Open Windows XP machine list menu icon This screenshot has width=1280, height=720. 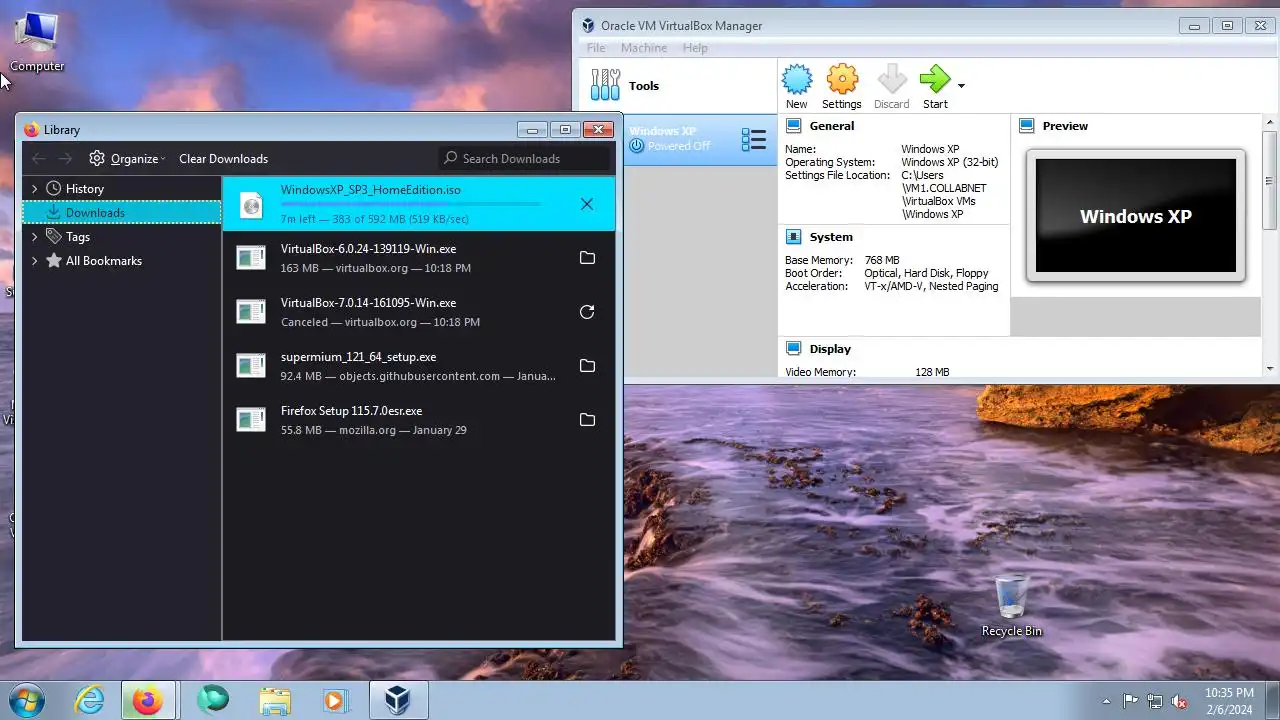point(753,139)
